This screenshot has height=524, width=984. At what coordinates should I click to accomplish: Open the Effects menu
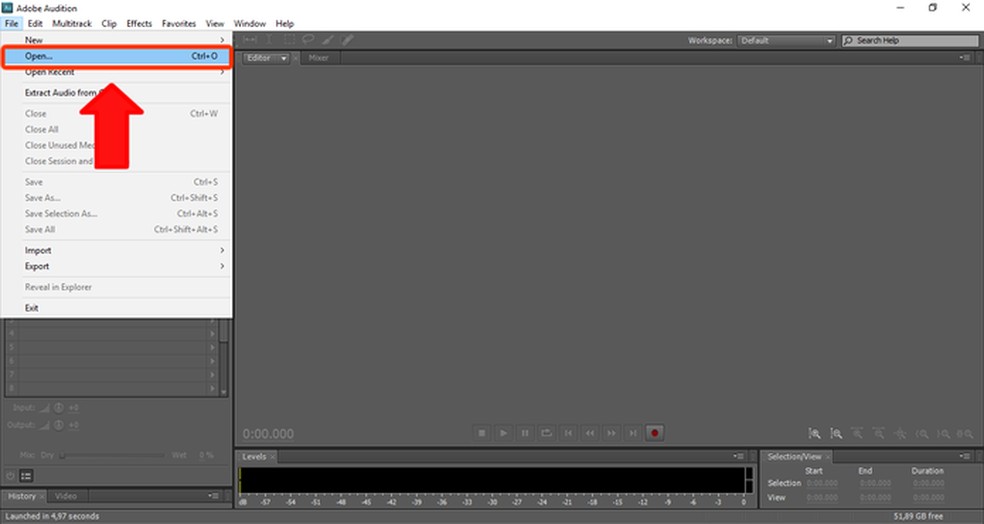click(139, 23)
